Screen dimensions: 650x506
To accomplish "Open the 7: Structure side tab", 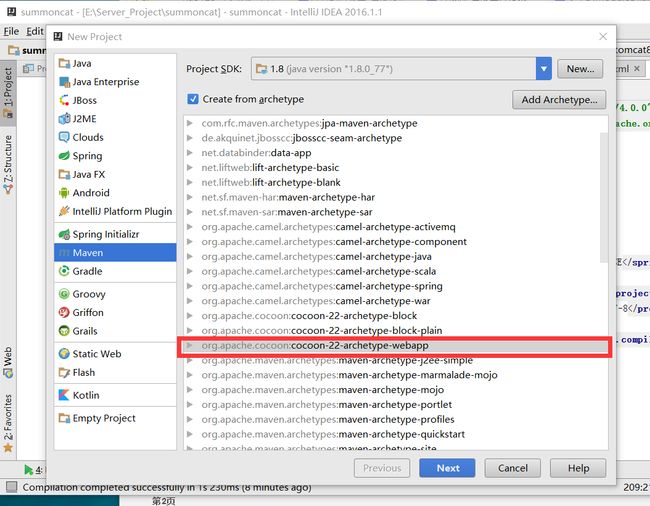I will pos(8,165).
